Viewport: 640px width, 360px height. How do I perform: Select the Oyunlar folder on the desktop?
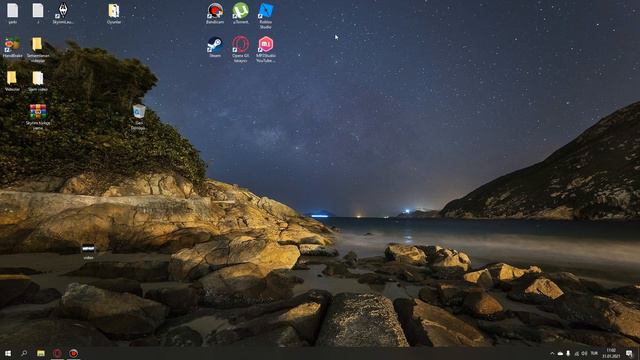(x=113, y=13)
